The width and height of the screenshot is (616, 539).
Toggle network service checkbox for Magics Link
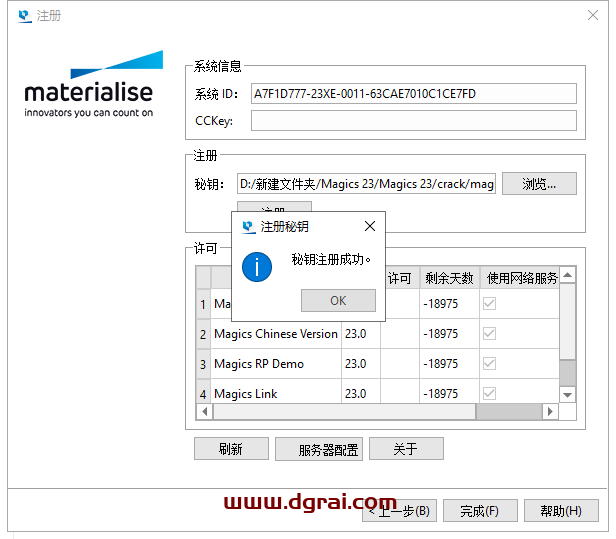click(x=489, y=393)
